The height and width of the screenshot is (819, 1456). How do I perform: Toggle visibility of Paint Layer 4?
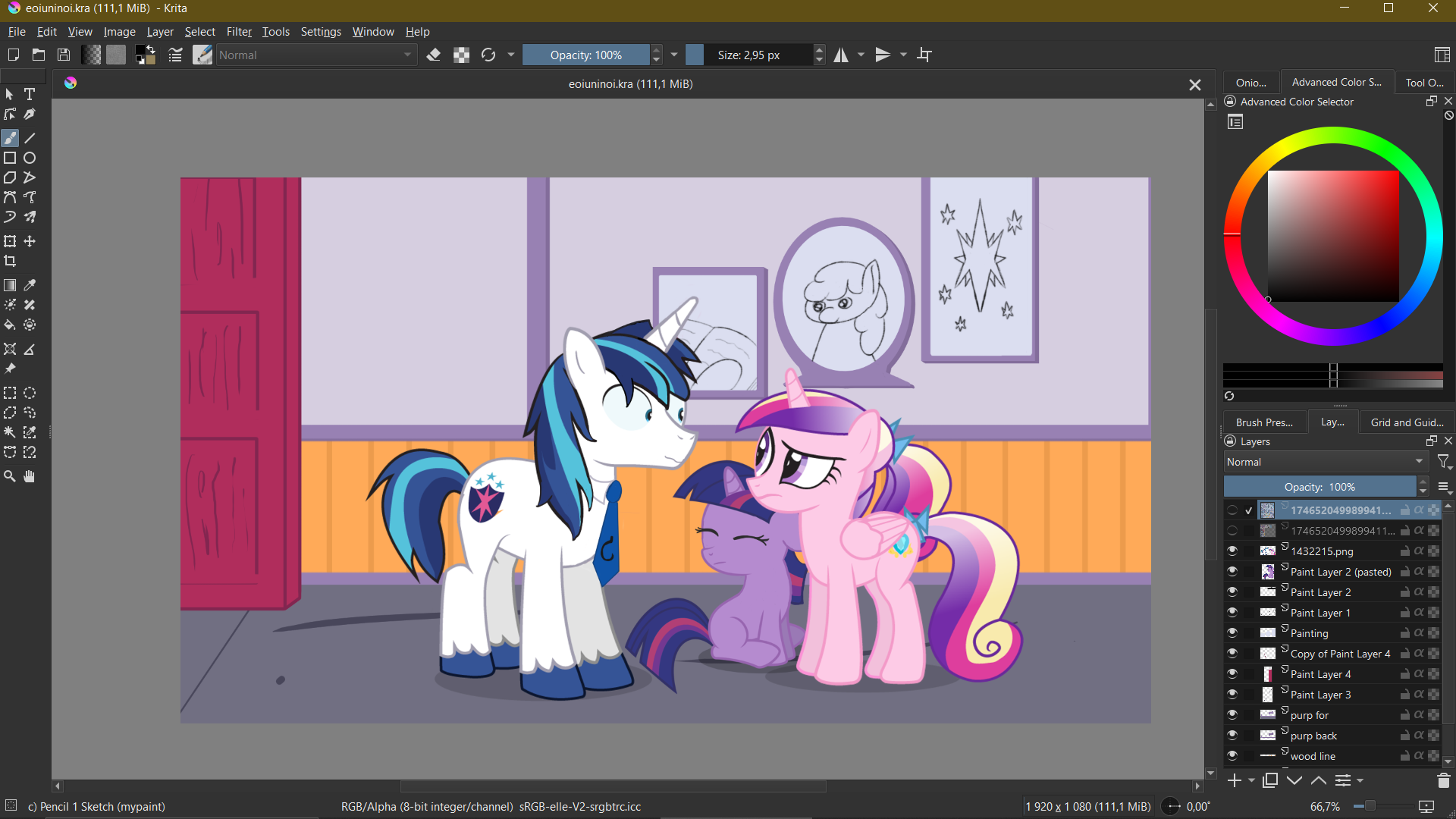pyautogui.click(x=1232, y=673)
